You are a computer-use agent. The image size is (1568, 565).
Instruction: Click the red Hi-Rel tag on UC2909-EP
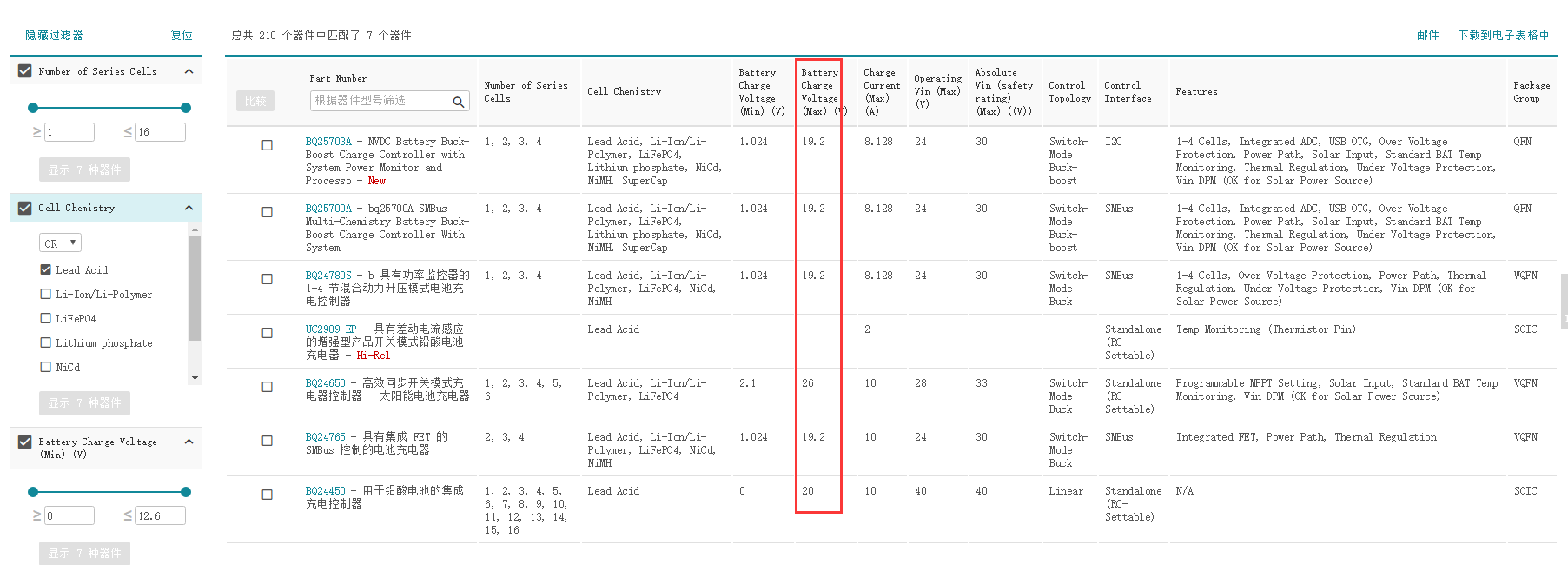374,356
